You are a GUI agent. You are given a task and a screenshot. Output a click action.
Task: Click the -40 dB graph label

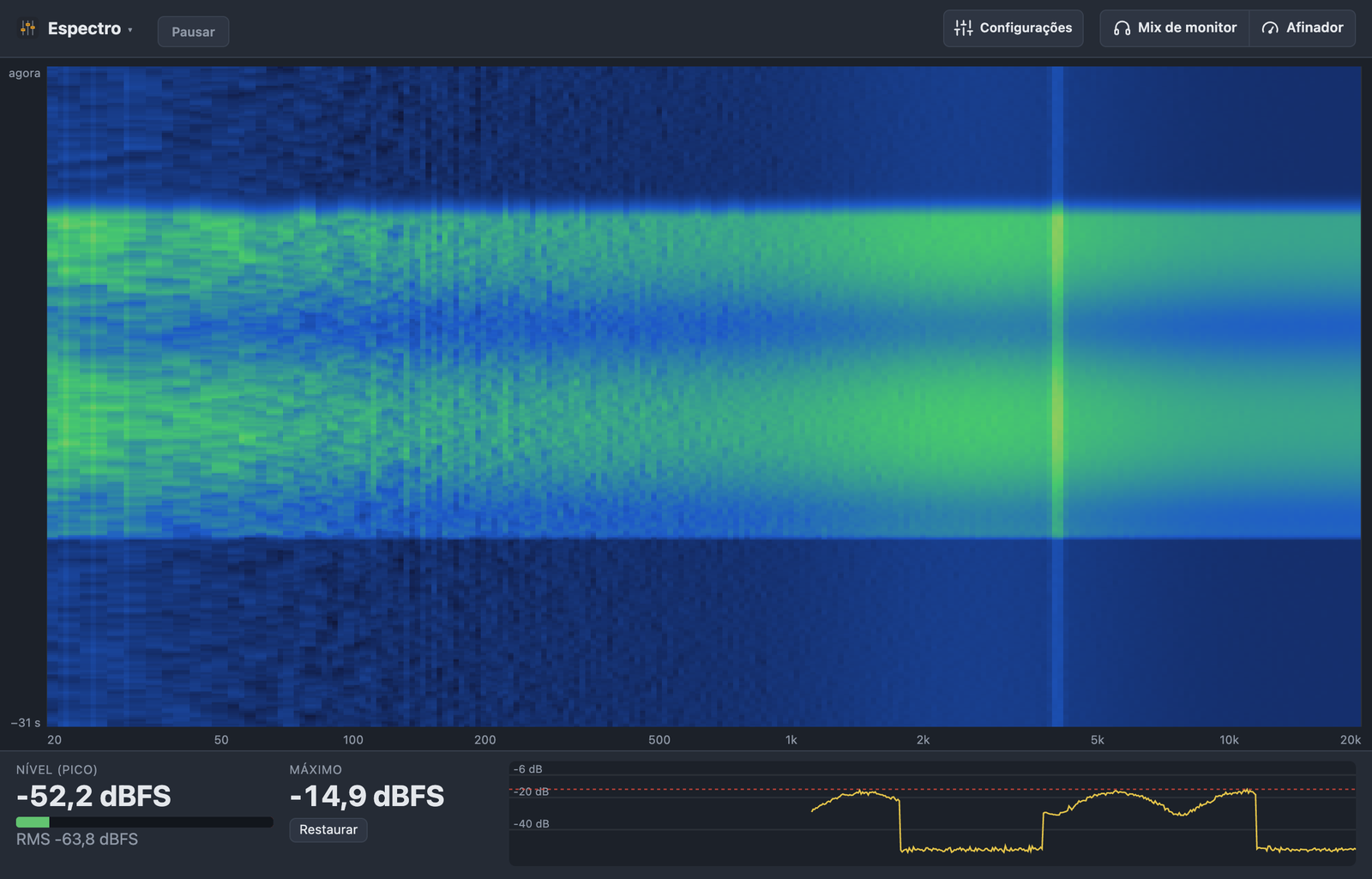(531, 824)
